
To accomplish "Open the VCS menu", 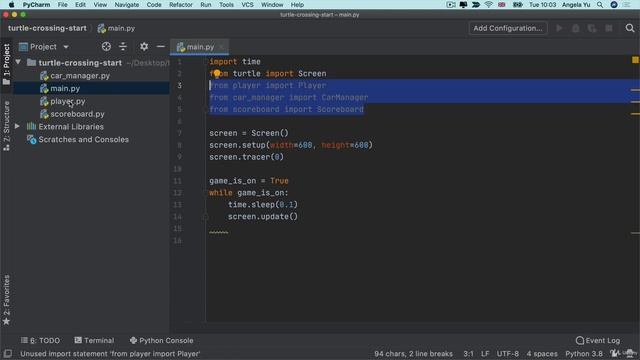I will click(x=247, y=5).
